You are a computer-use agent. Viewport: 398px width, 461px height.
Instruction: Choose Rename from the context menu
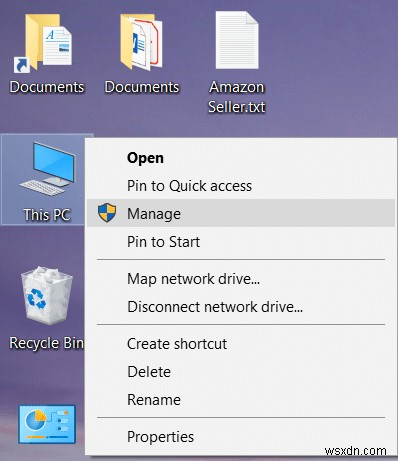(x=241, y=400)
